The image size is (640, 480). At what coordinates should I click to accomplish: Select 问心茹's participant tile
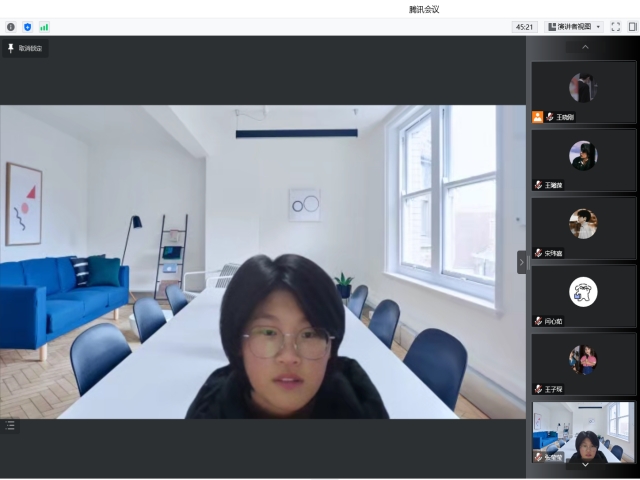[584, 295]
